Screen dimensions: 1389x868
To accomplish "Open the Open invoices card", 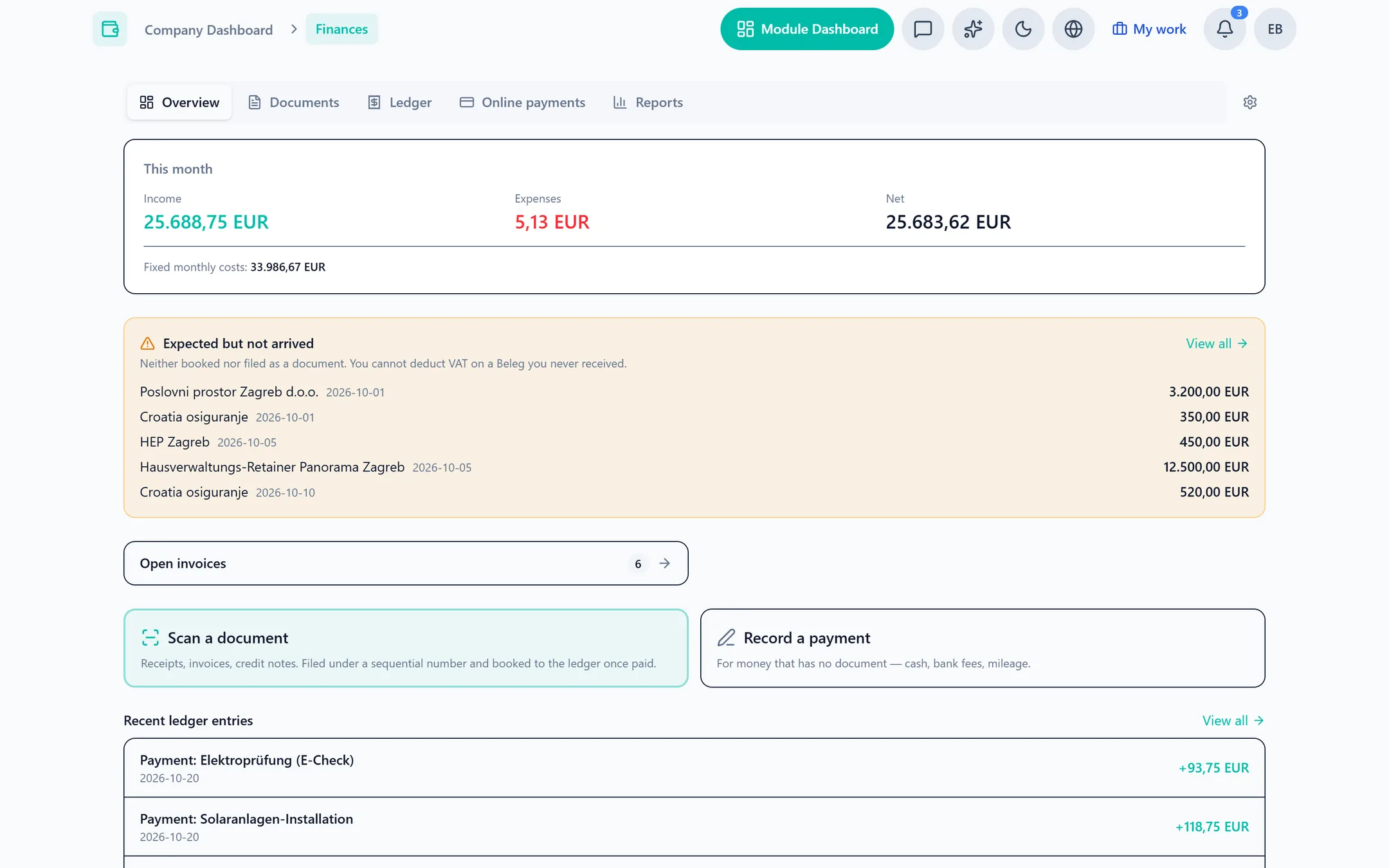I will click(406, 563).
